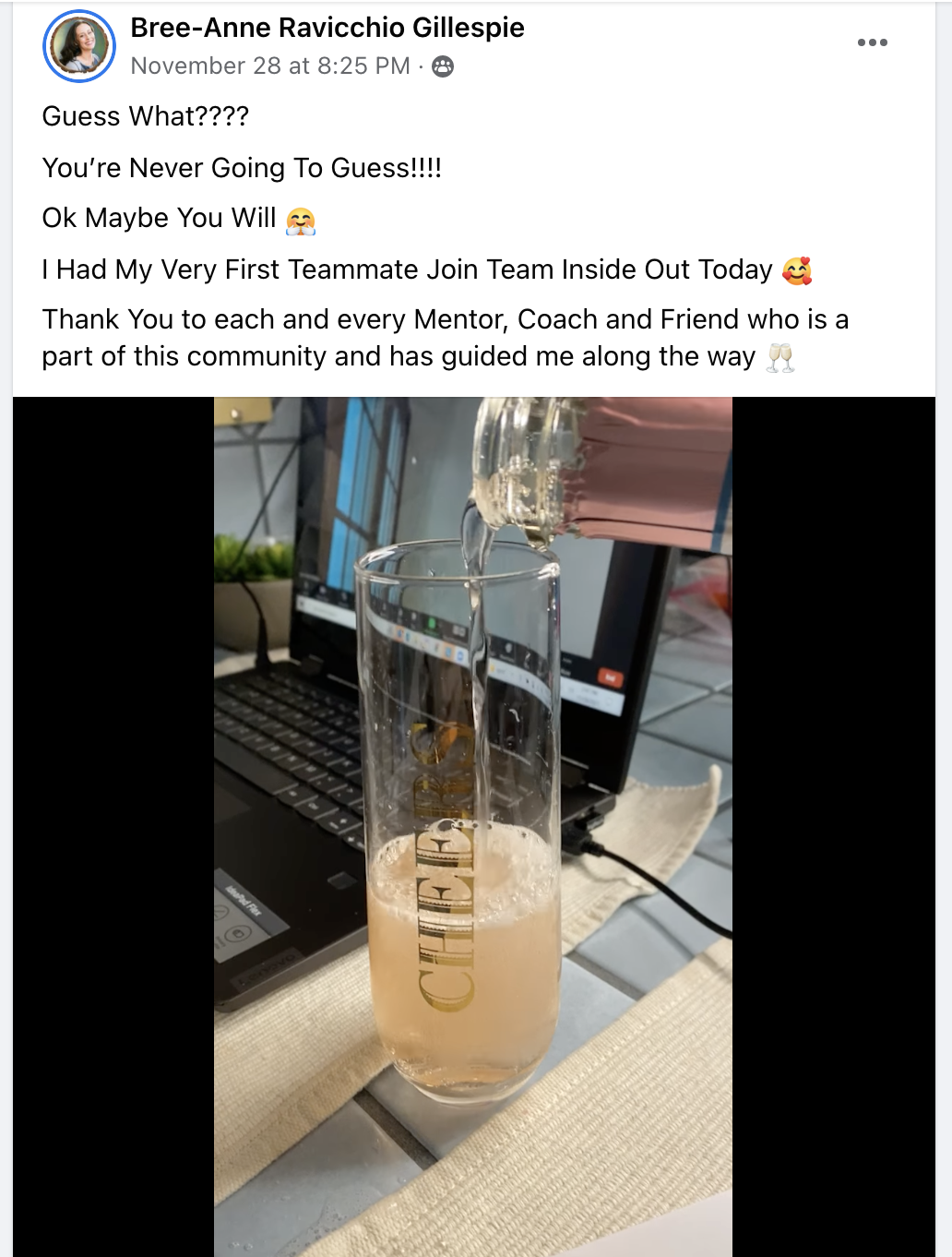This screenshot has width=952, height=1257.
Task: Click the black bar left of the video
Action: [113, 827]
